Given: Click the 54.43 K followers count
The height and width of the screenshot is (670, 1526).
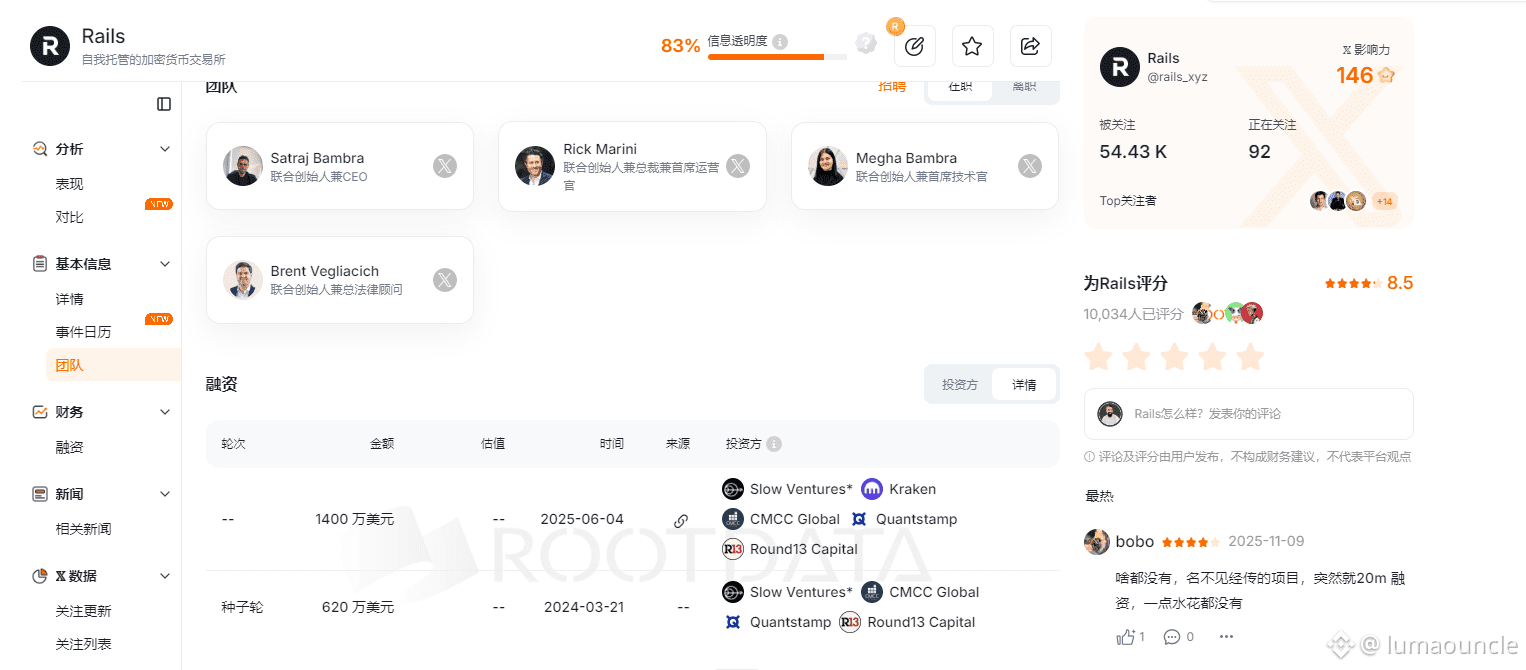Looking at the screenshot, I should point(1133,152).
